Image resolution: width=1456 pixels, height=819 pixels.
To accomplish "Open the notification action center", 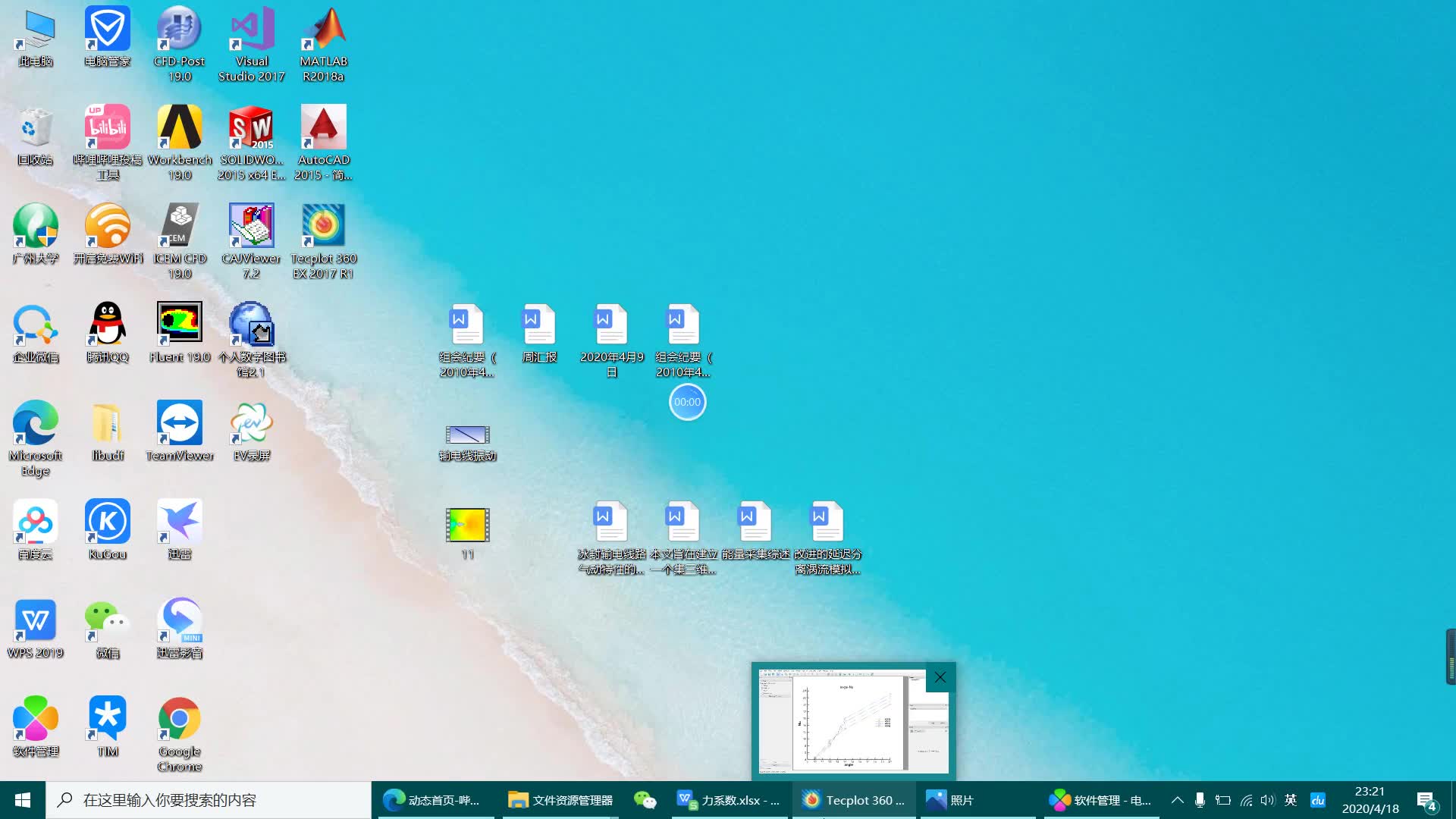I will click(1426, 801).
